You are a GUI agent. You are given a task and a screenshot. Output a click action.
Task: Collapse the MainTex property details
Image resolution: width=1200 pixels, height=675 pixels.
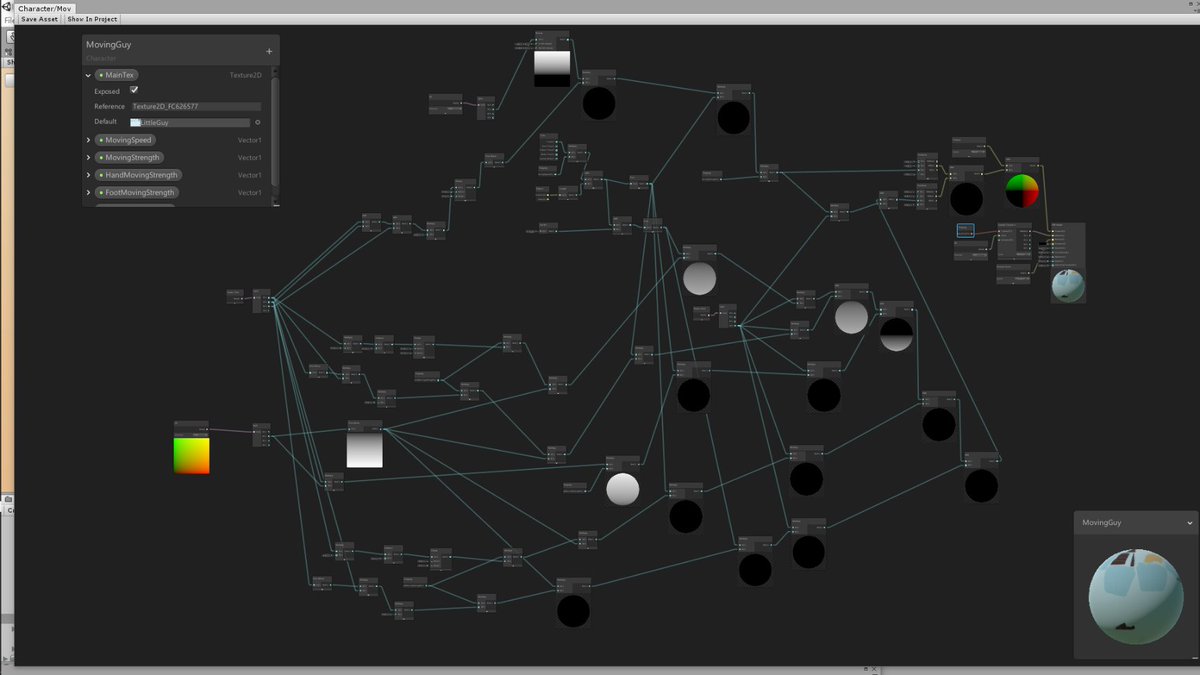pyautogui.click(x=88, y=75)
